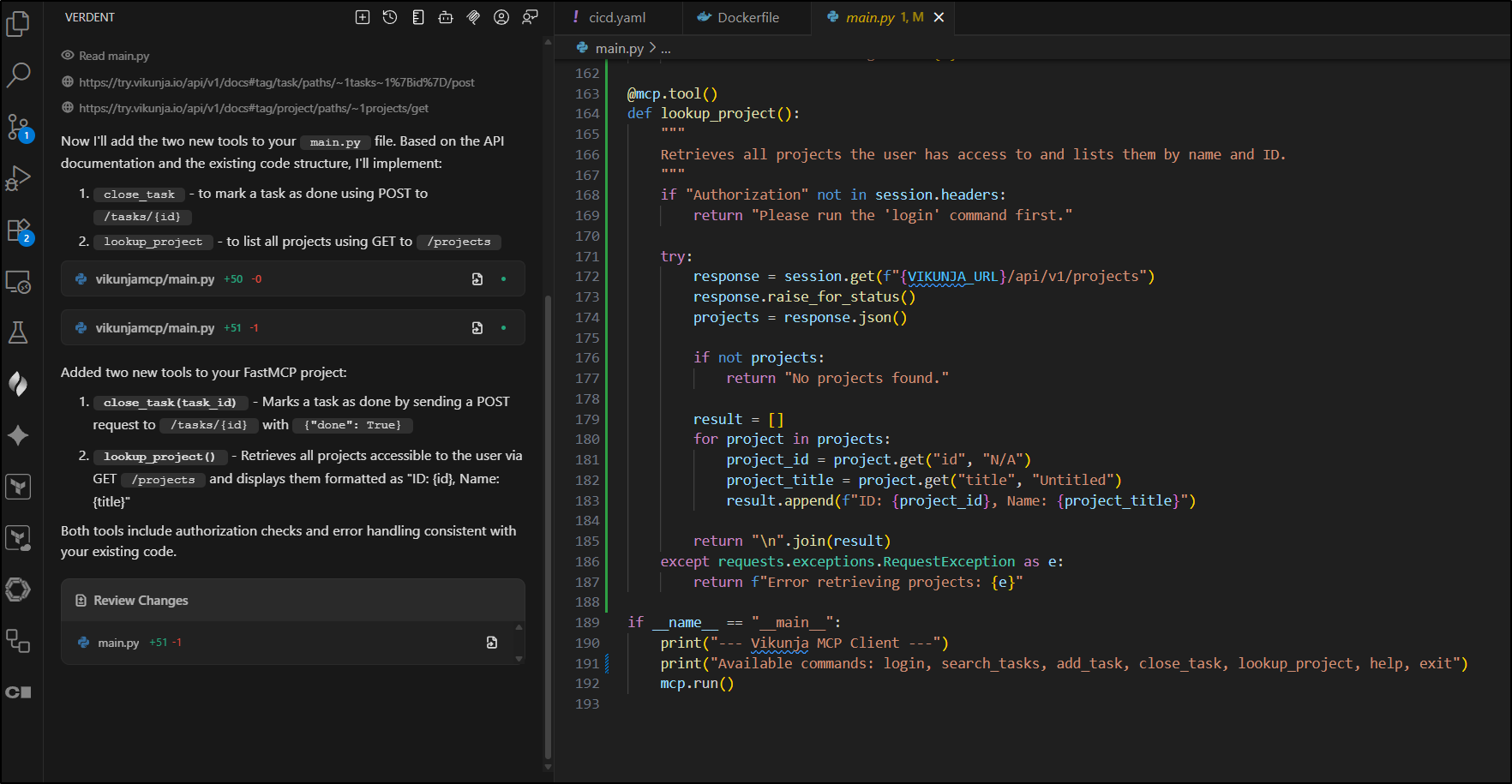Open Verdent session history clock icon
Viewport: 1512px width, 784px height.
[390, 17]
